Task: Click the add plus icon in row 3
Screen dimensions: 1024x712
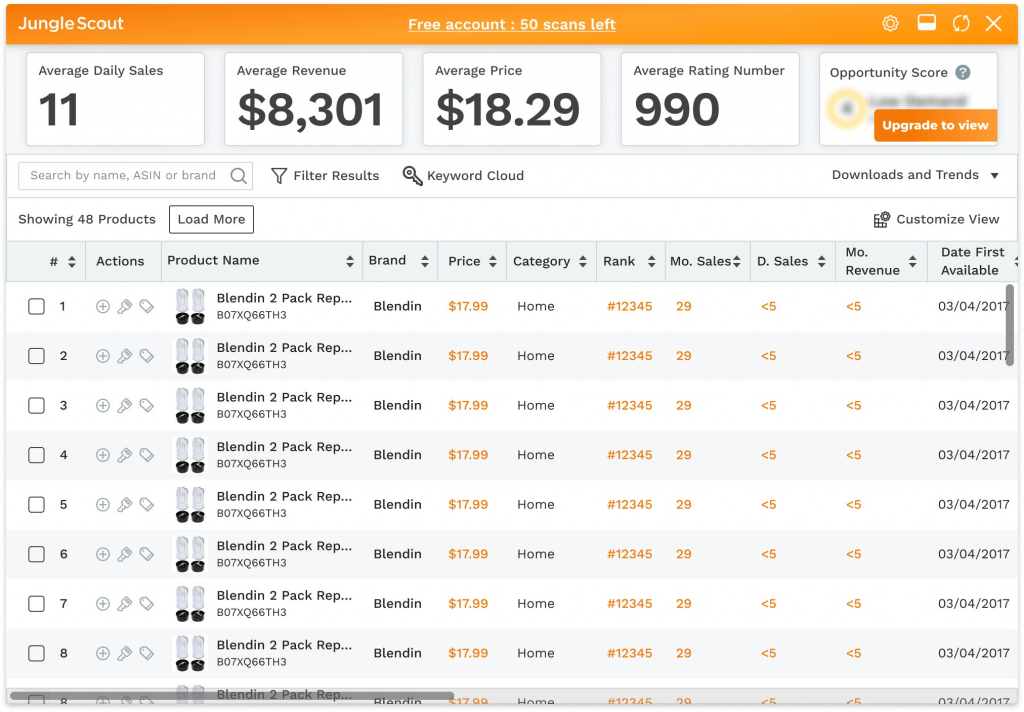Action: pyautogui.click(x=103, y=406)
